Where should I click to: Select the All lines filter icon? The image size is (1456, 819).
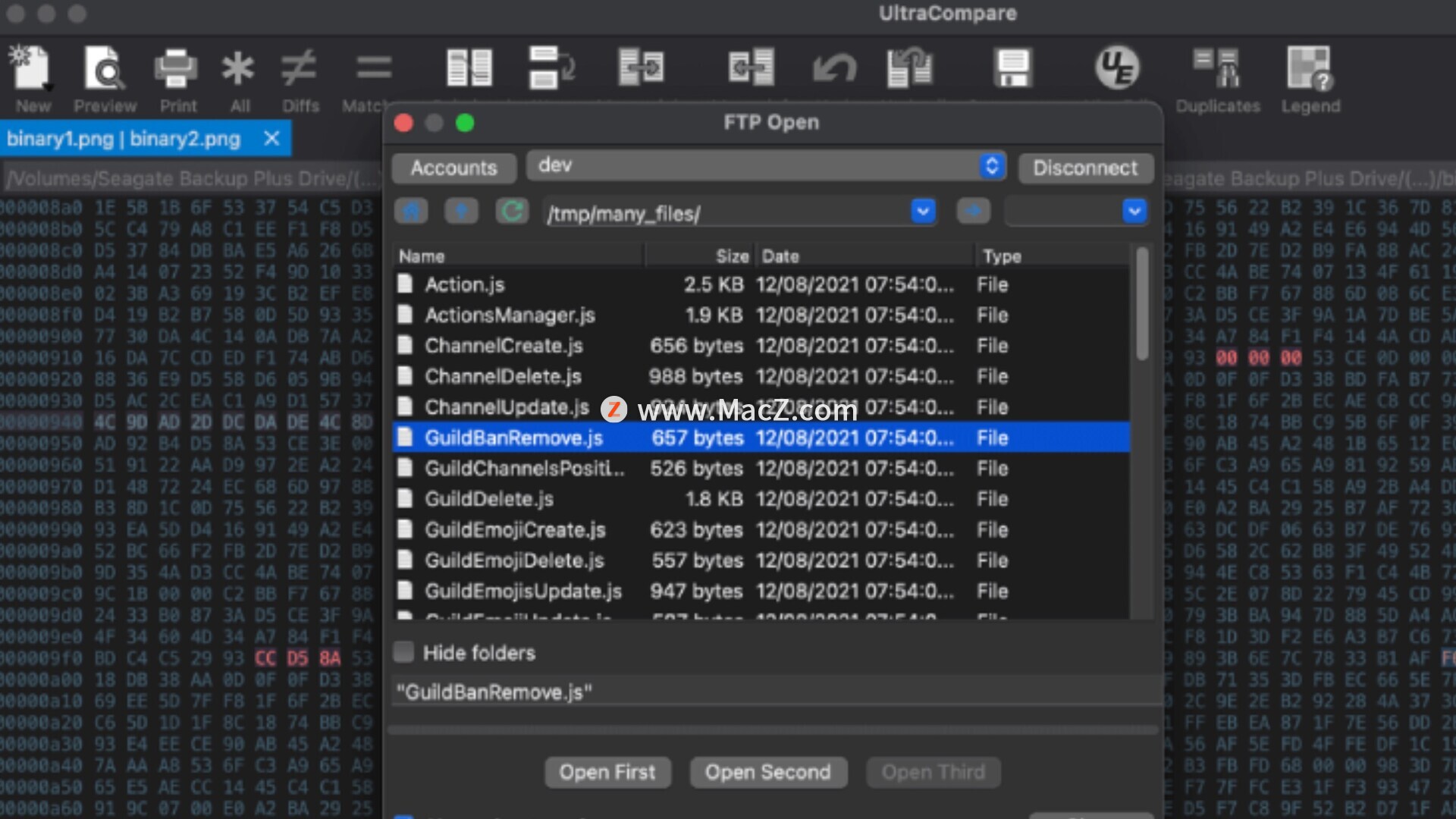238,68
